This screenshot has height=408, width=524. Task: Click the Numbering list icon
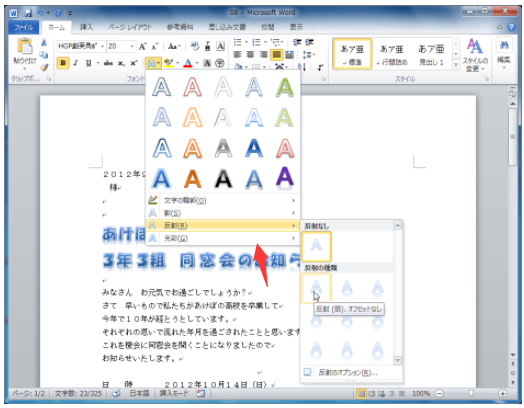tap(256, 42)
